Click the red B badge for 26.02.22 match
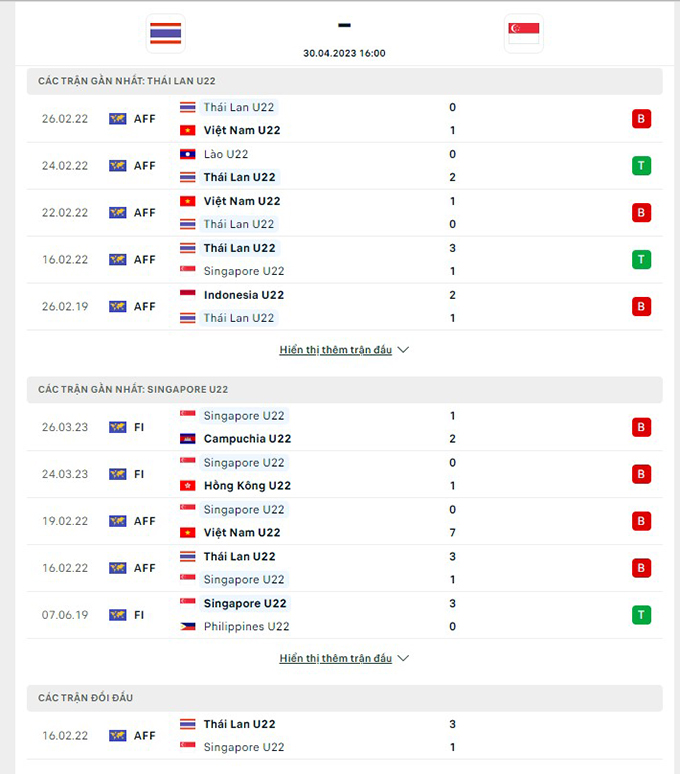The height and width of the screenshot is (774, 680). point(641,118)
